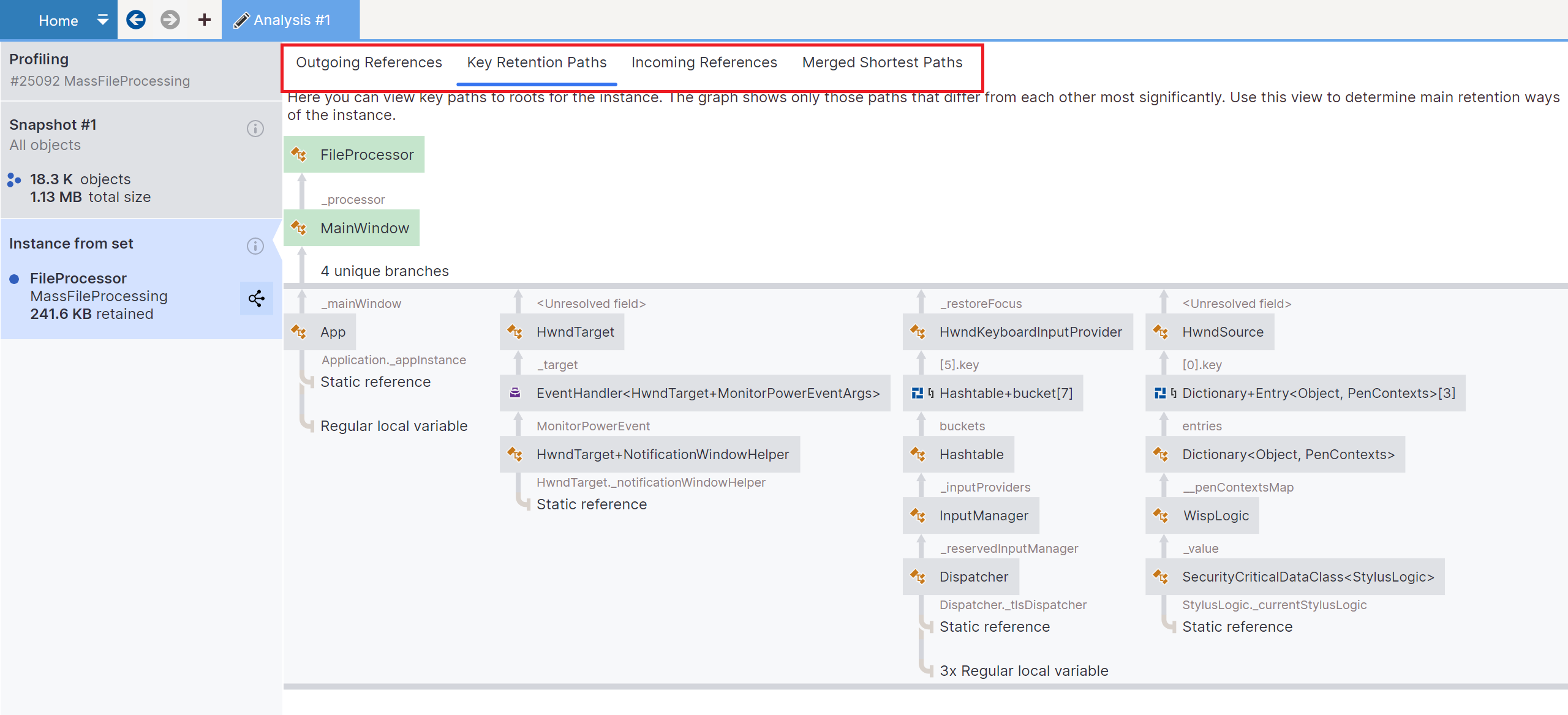The image size is (1568, 715).
Task: Click the class icon next to HwndTarget node
Action: tap(516, 331)
